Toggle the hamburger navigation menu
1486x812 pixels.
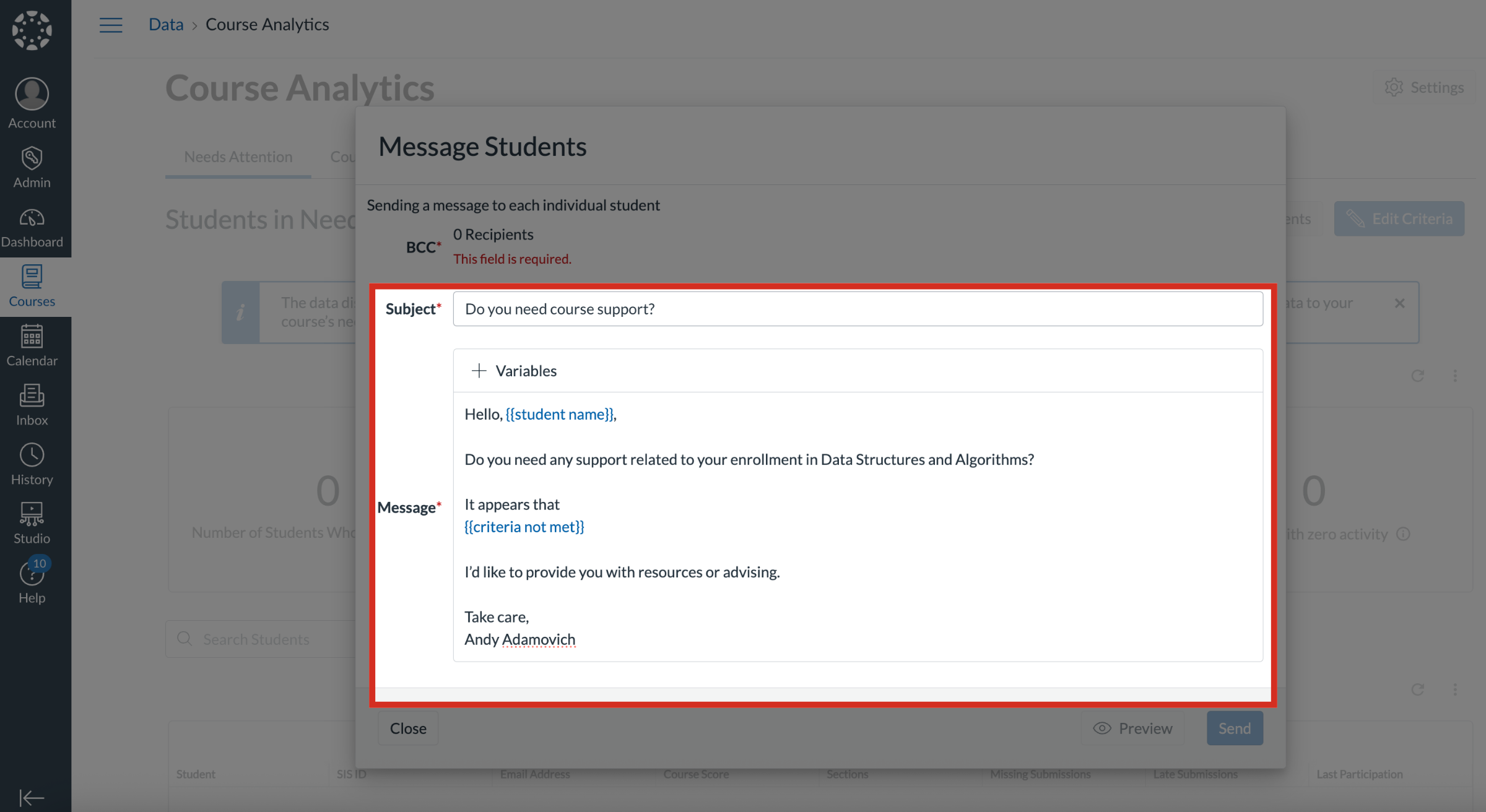pyautogui.click(x=111, y=24)
